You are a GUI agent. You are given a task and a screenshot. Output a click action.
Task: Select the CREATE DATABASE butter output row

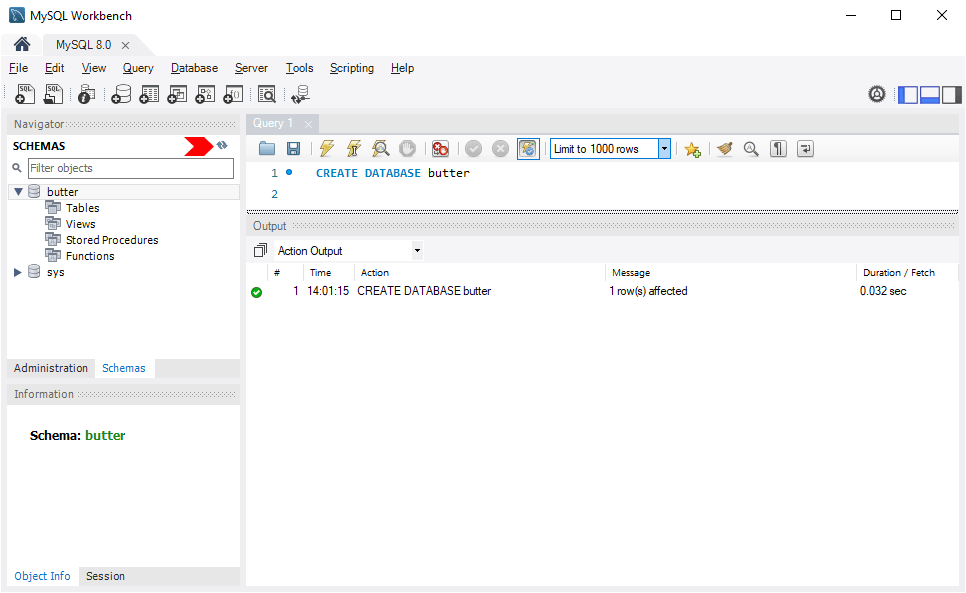coord(602,291)
